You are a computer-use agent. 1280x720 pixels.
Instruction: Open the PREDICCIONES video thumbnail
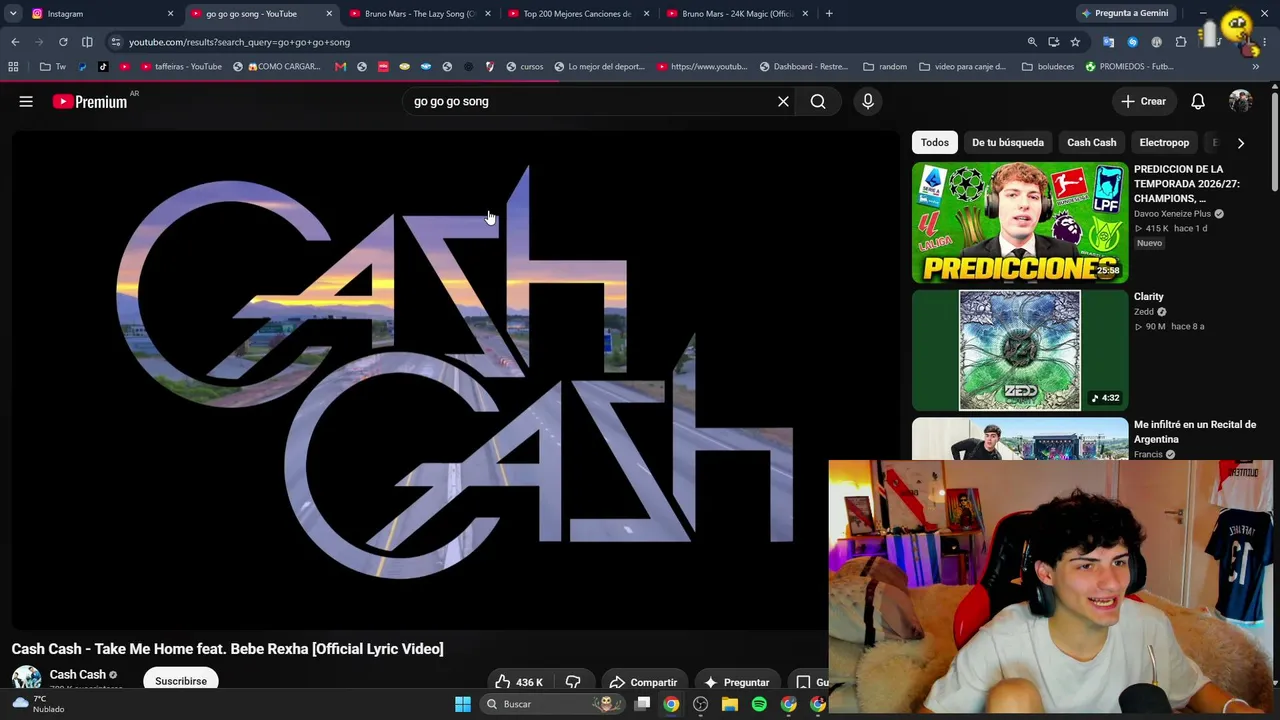click(x=1020, y=222)
